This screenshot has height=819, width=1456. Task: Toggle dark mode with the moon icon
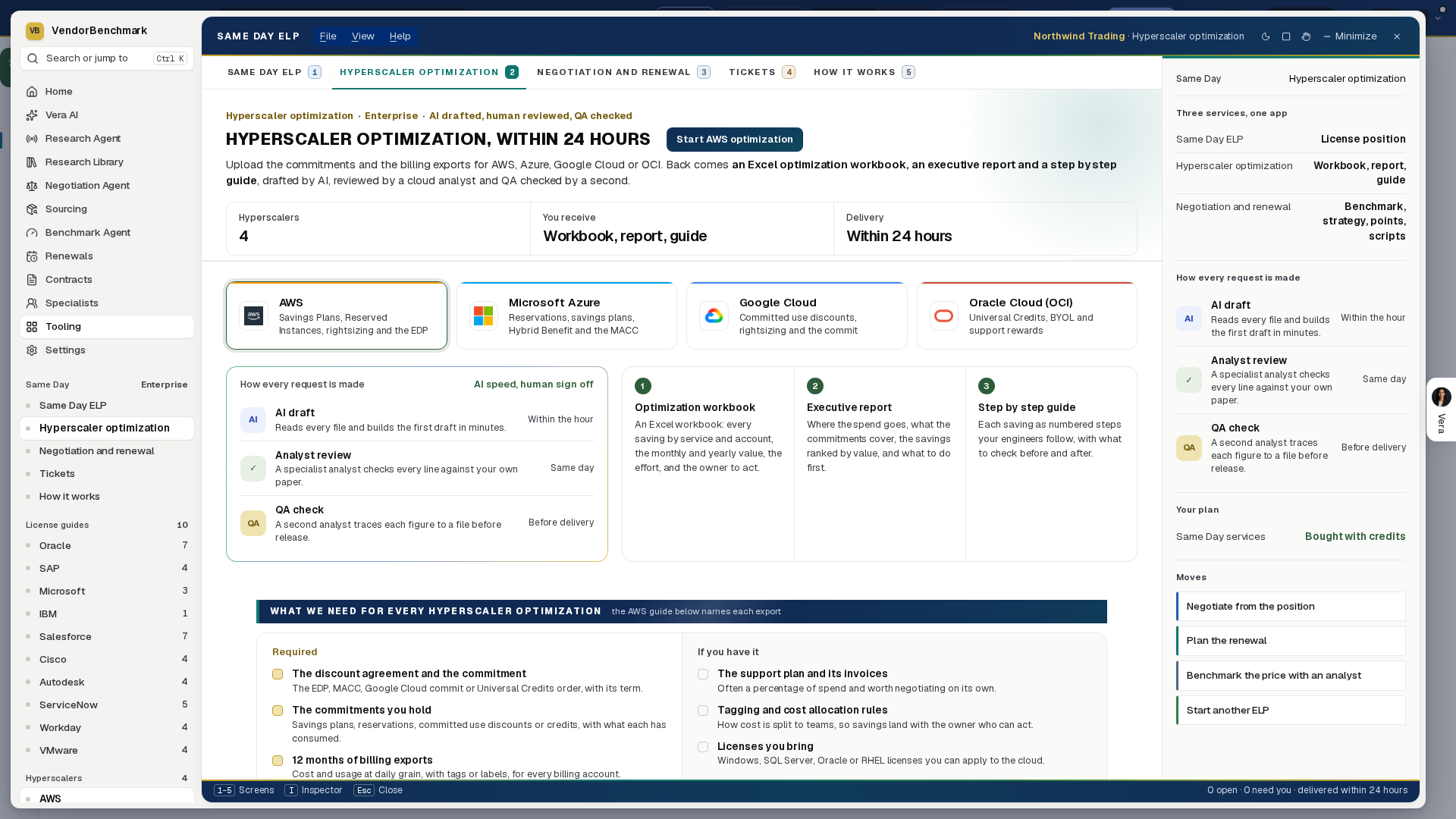[x=1266, y=36]
